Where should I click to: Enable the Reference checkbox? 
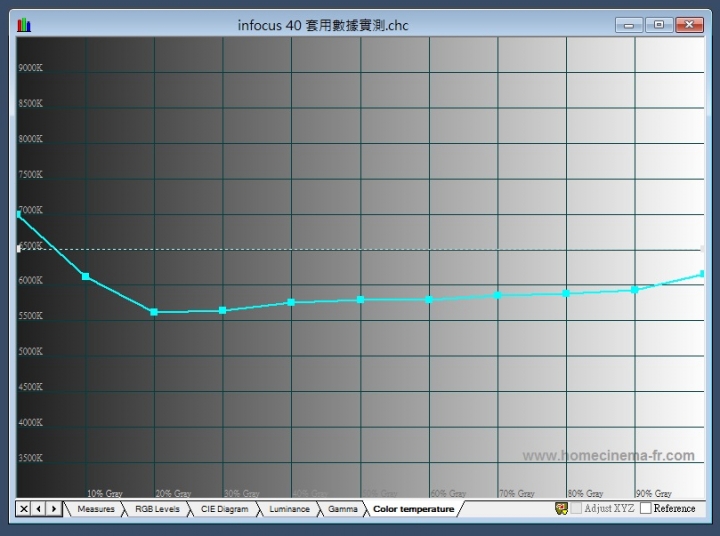(x=646, y=508)
